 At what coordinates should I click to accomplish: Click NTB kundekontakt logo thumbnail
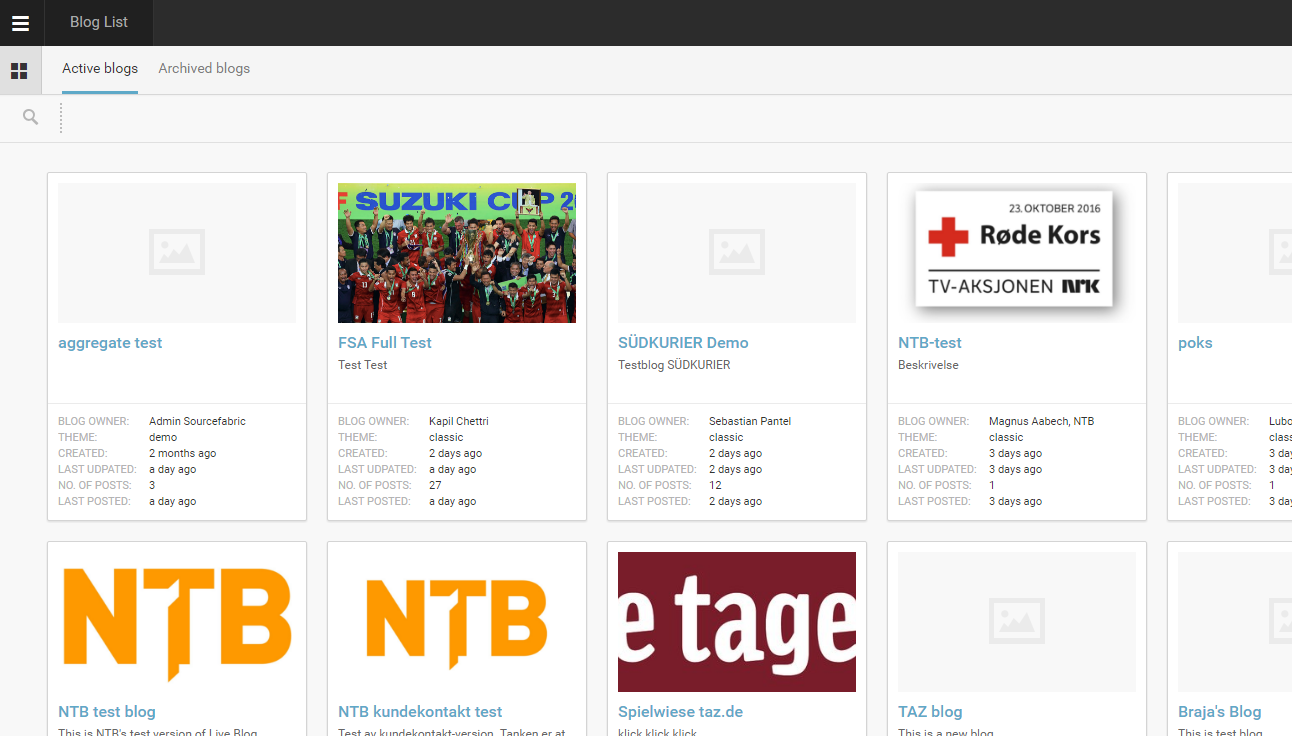(457, 622)
